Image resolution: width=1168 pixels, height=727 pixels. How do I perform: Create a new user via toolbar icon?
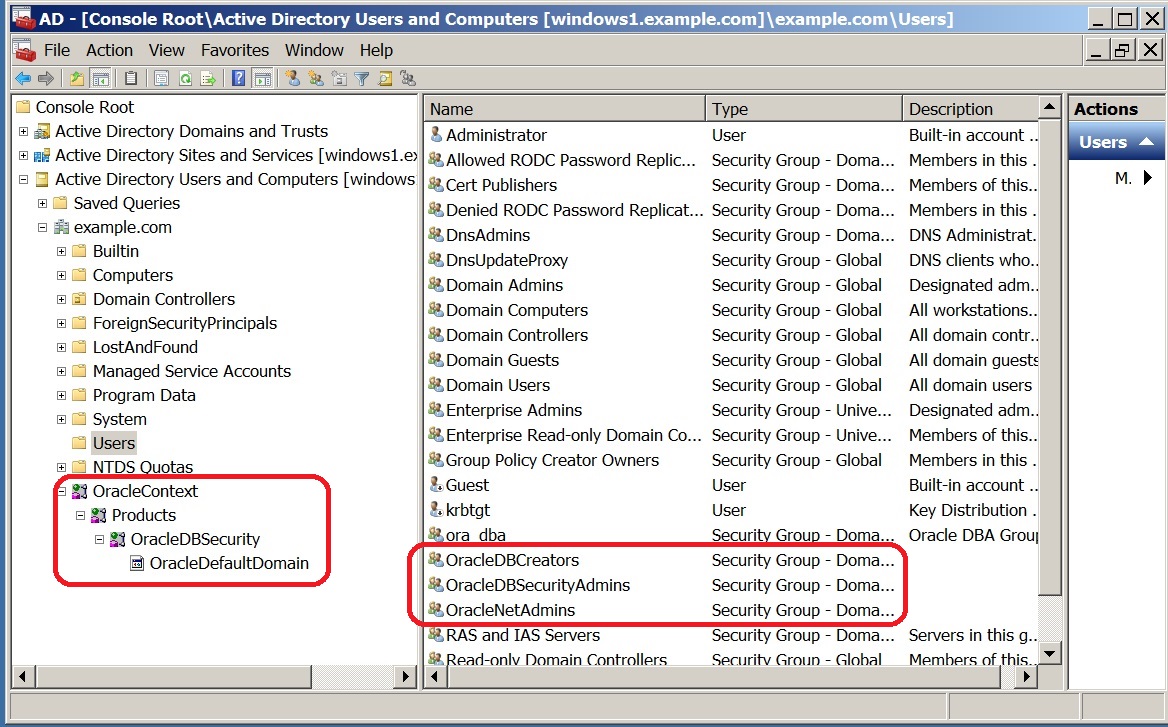coord(292,79)
